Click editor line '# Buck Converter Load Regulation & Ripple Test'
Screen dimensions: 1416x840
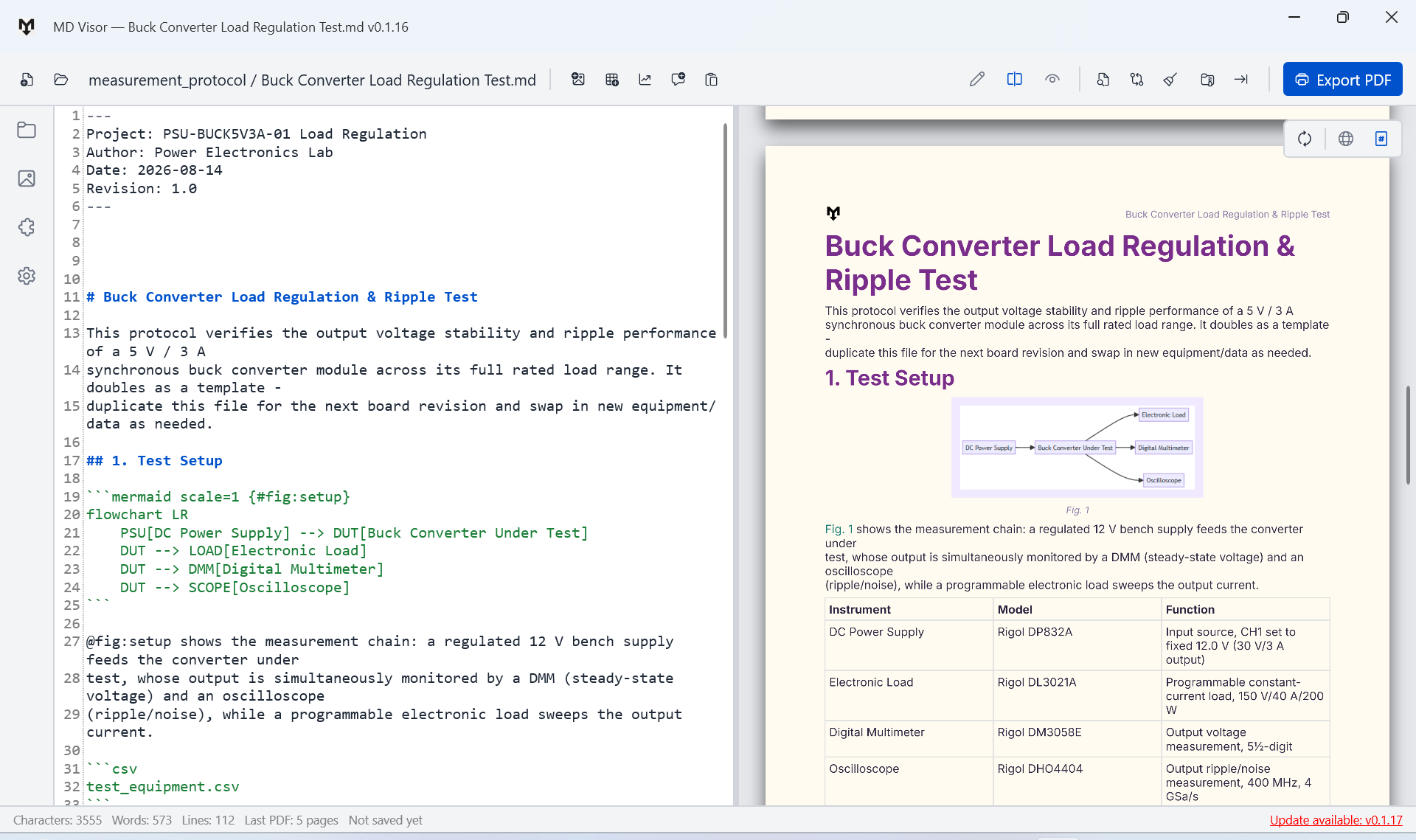pyautogui.click(x=282, y=297)
